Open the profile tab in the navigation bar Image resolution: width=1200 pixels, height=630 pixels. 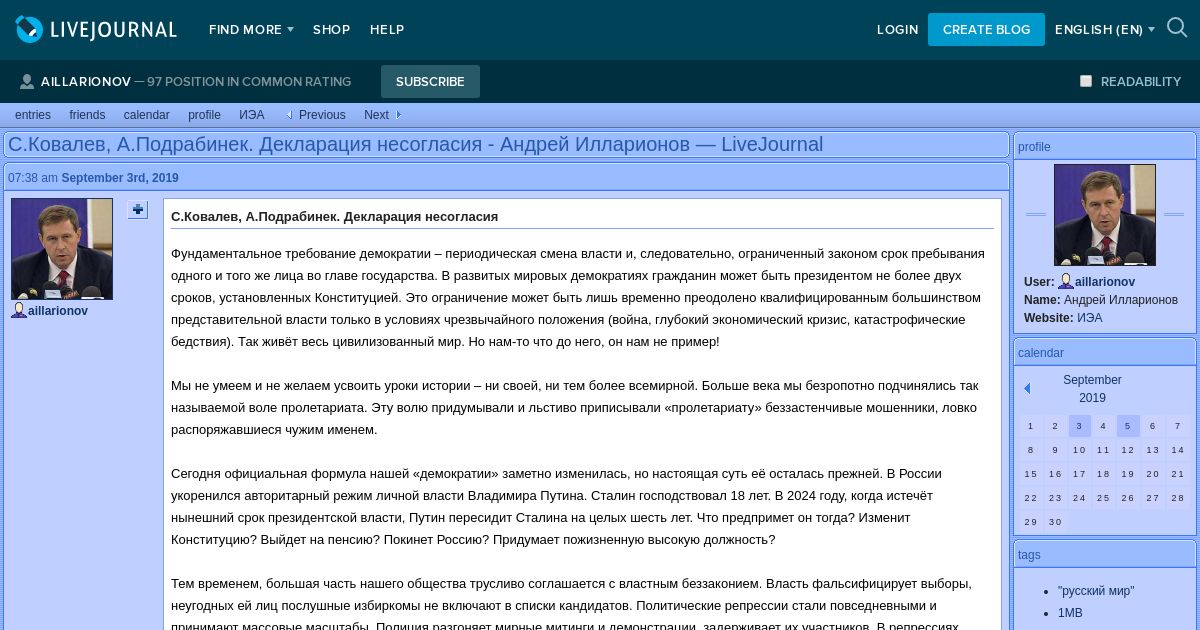click(x=204, y=115)
